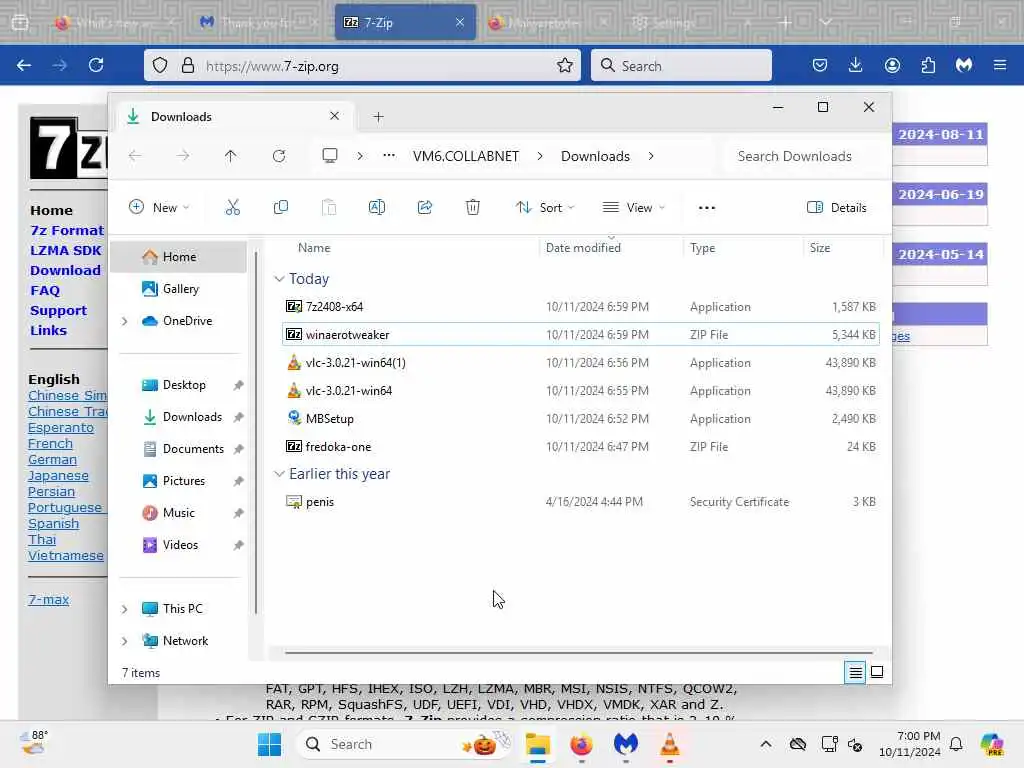Open VLC media player from taskbar
This screenshot has height=768, width=1024.
669,744
